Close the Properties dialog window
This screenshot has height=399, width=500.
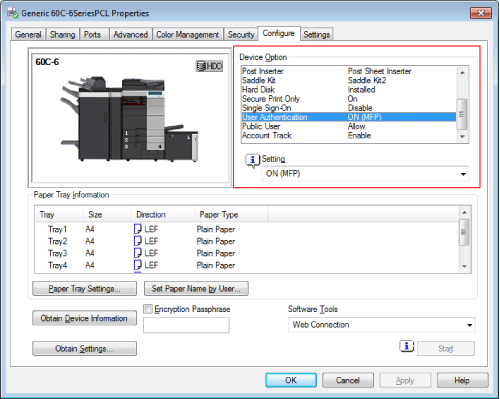pyautogui.click(x=481, y=13)
